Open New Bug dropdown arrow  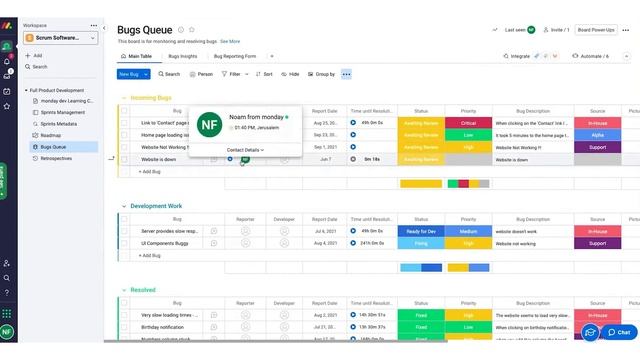click(x=146, y=74)
